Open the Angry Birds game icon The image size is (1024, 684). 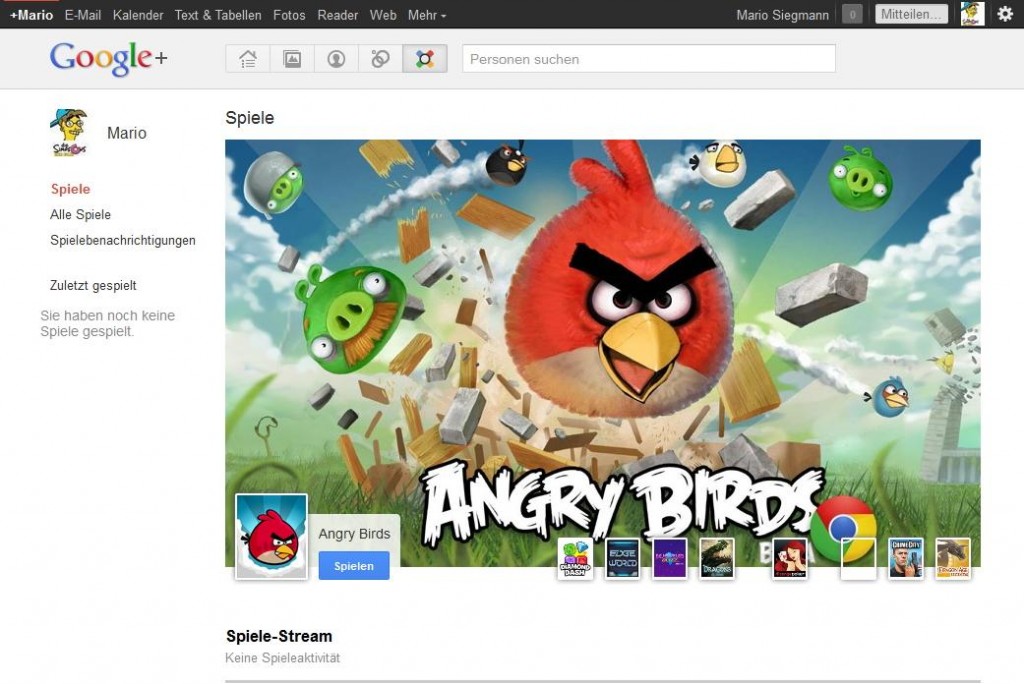tap(270, 535)
